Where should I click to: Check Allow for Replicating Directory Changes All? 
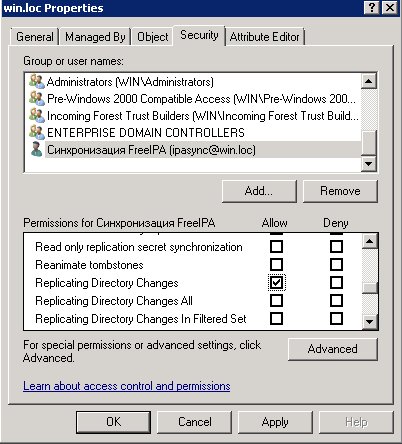(276, 301)
